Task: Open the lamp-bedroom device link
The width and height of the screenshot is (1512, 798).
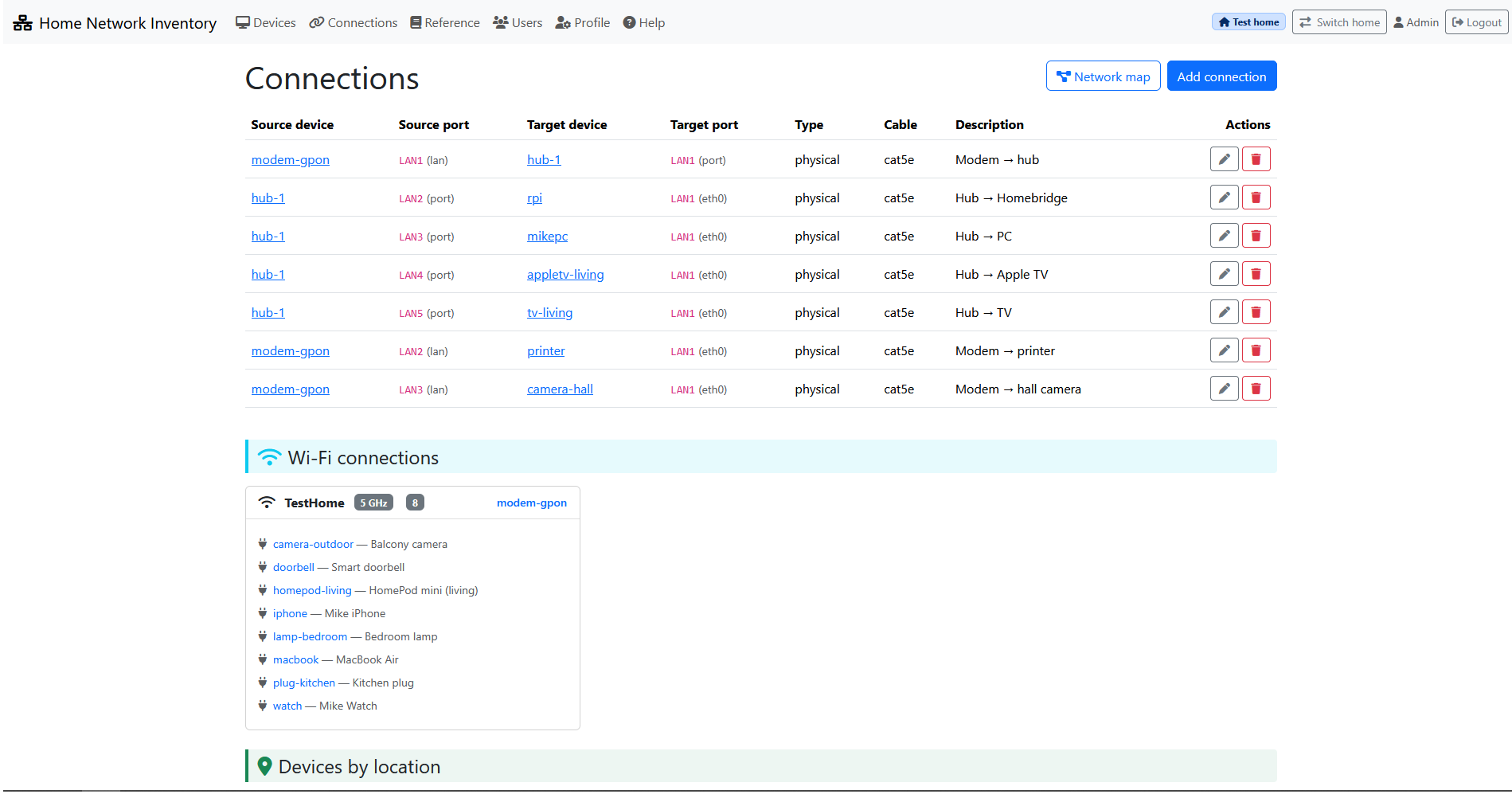Action: pos(310,636)
